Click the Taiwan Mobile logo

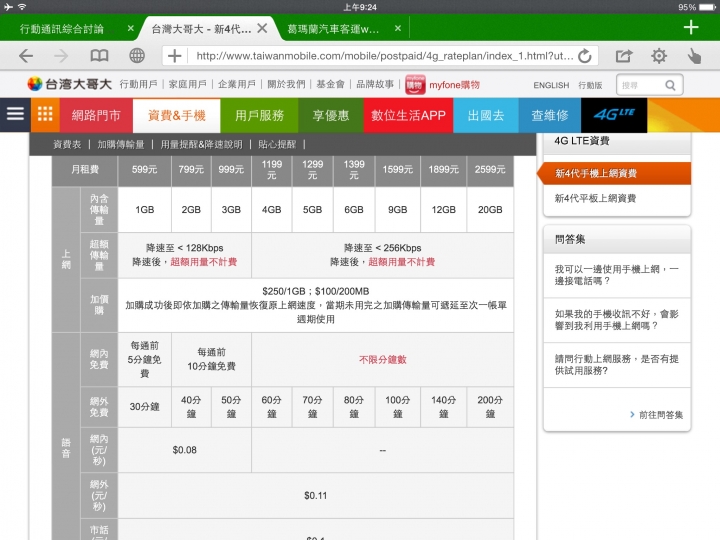coord(69,84)
